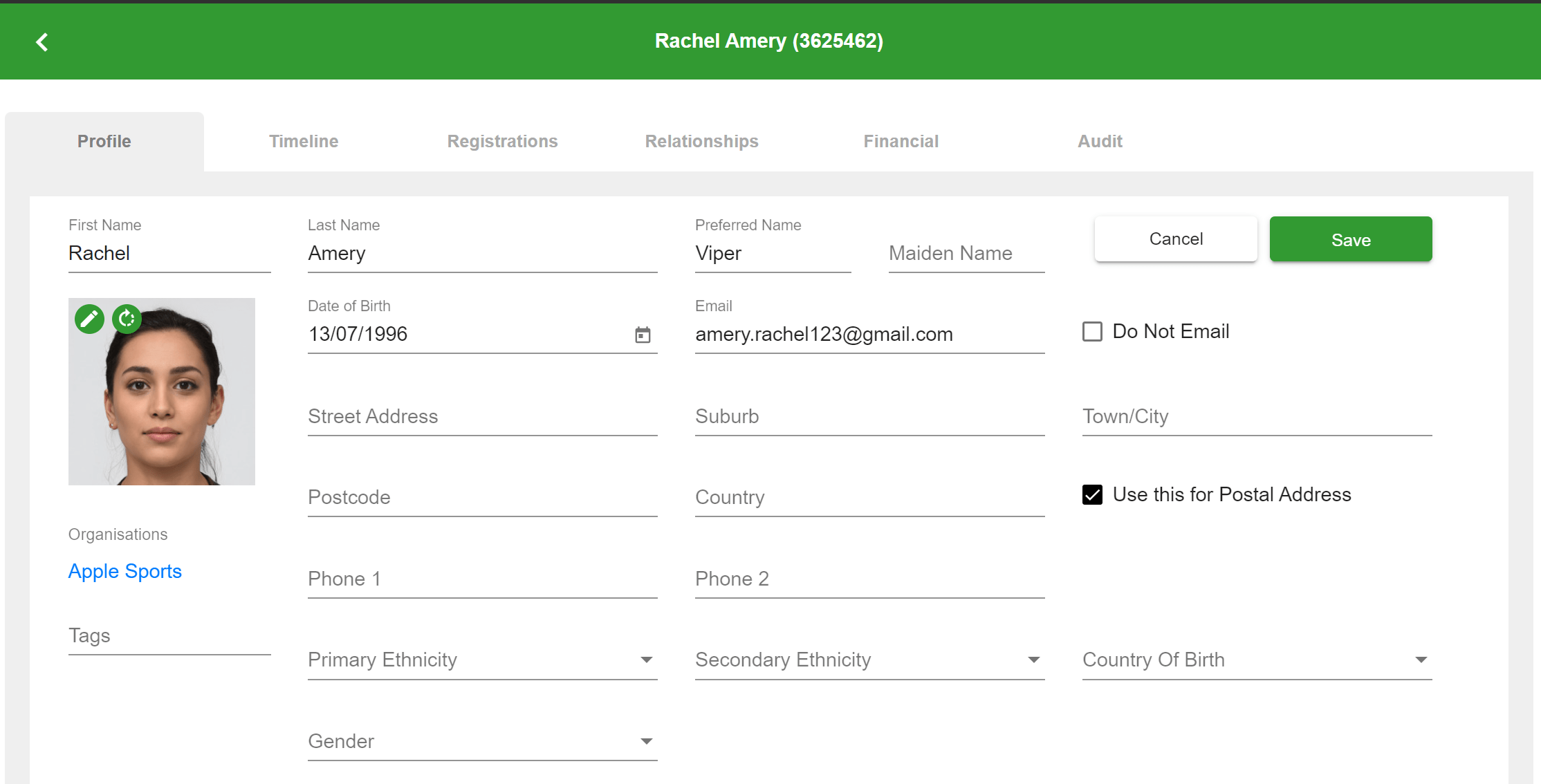Open the Registrations tab
The height and width of the screenshot is (784, 1541).
tap(502, 142)
